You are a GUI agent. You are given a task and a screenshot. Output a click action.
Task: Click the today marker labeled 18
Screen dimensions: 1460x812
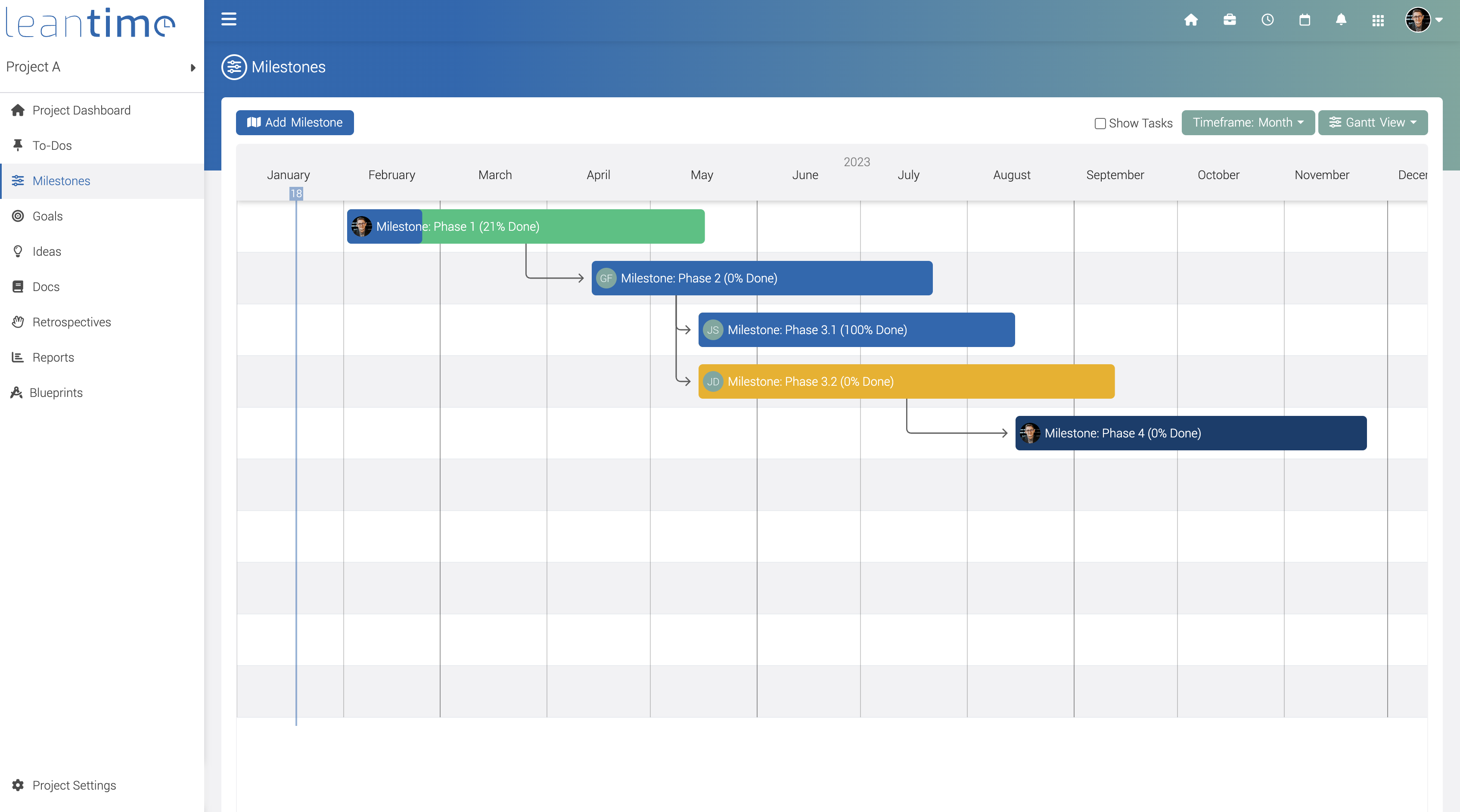(x=296, y=193)
